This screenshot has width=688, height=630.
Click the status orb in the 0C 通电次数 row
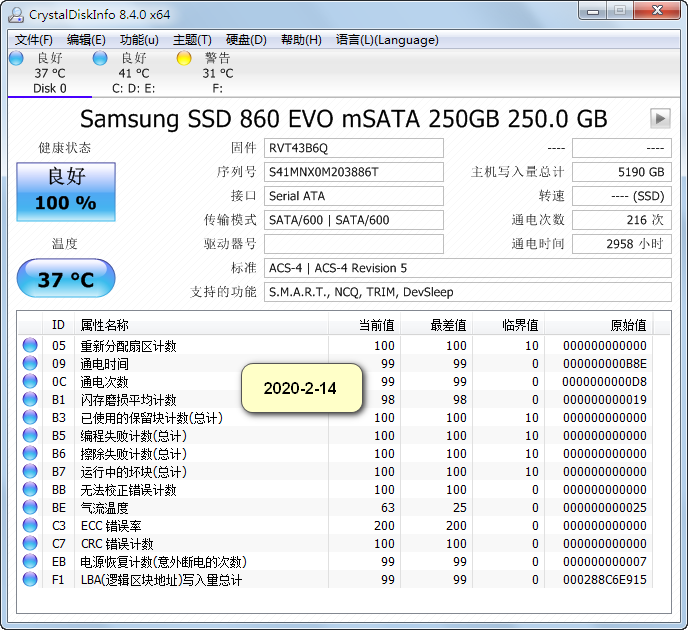[30, 381]
